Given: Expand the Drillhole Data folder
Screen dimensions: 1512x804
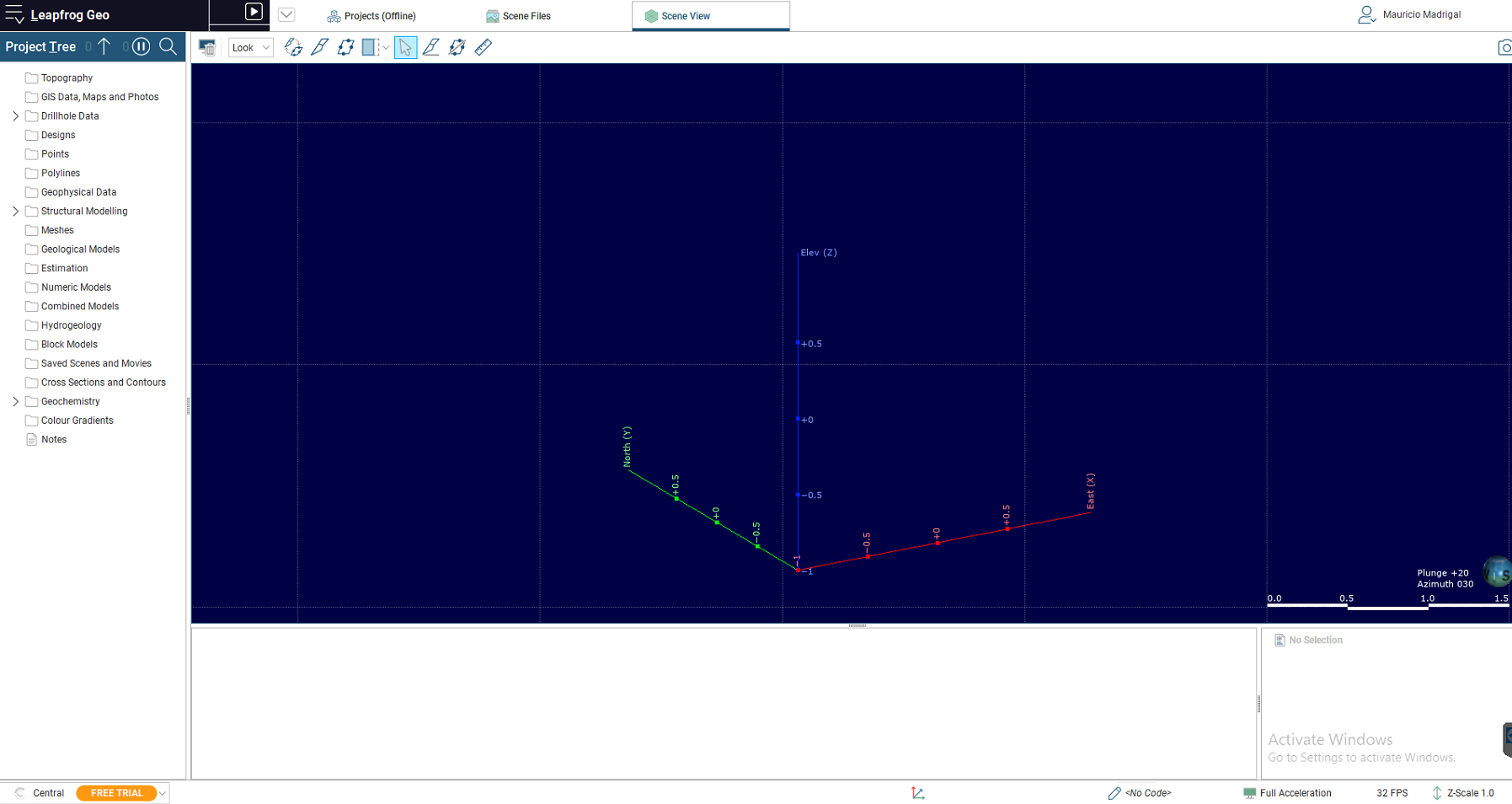Looking at the screenshot, I should [x=15, y=116].
